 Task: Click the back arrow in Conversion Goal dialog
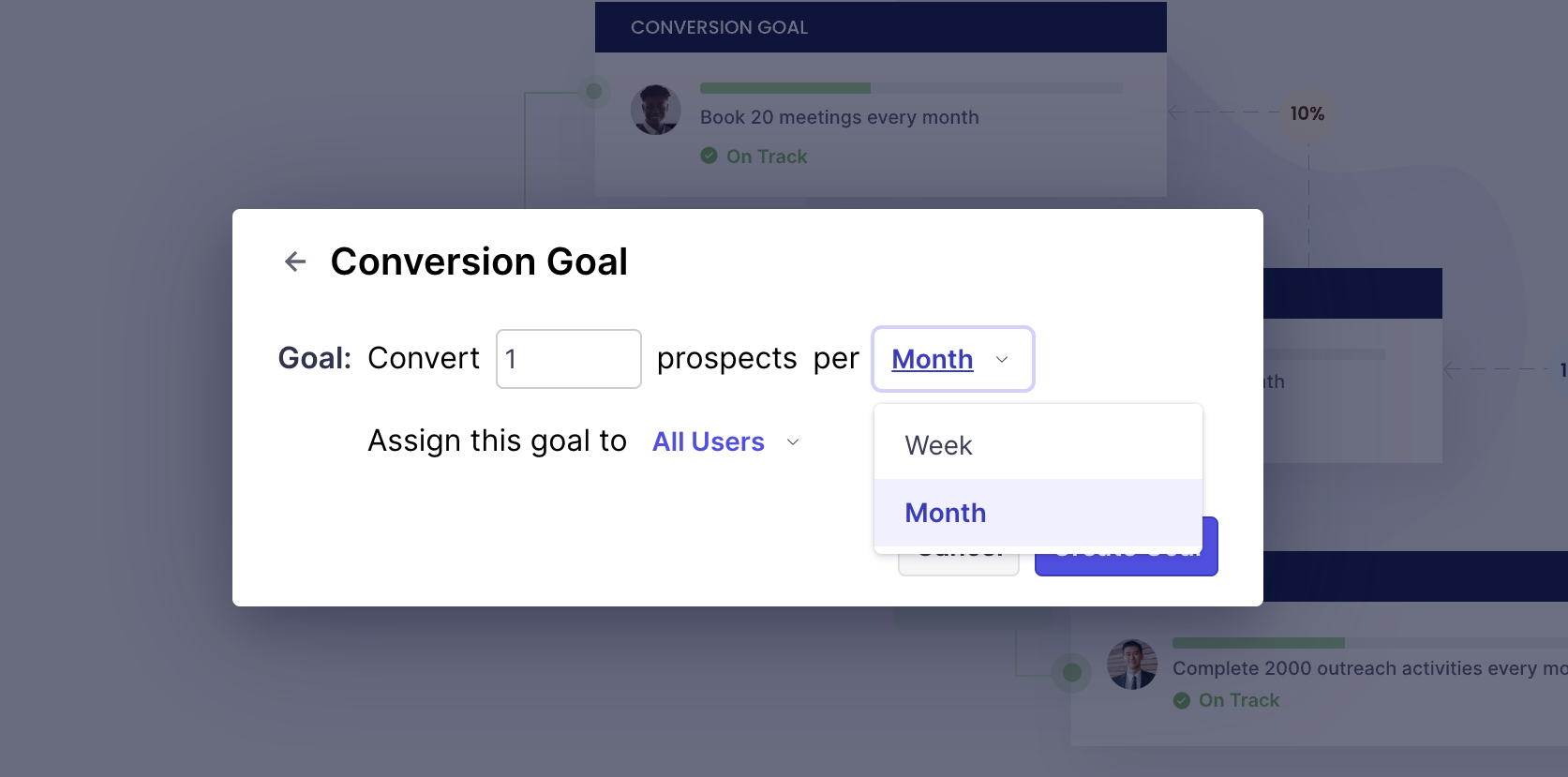tap(295, 261)
